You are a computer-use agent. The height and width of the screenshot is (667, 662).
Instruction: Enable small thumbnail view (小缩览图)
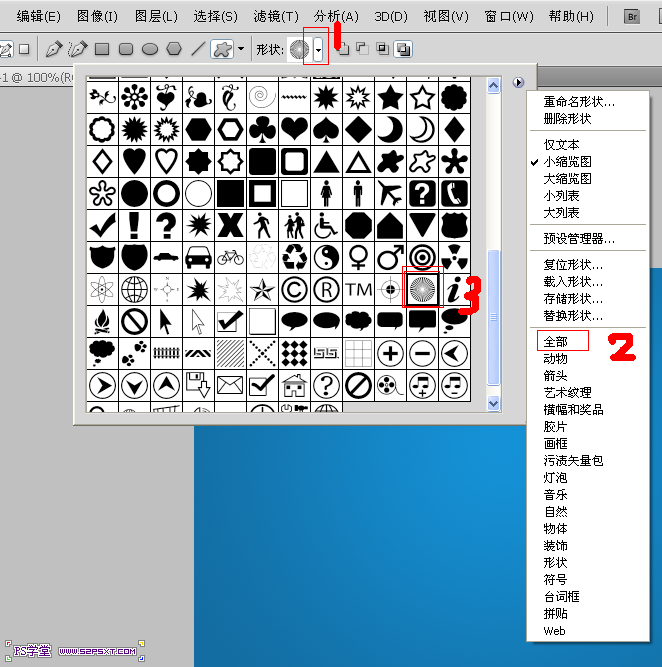(x=566, y=162)
